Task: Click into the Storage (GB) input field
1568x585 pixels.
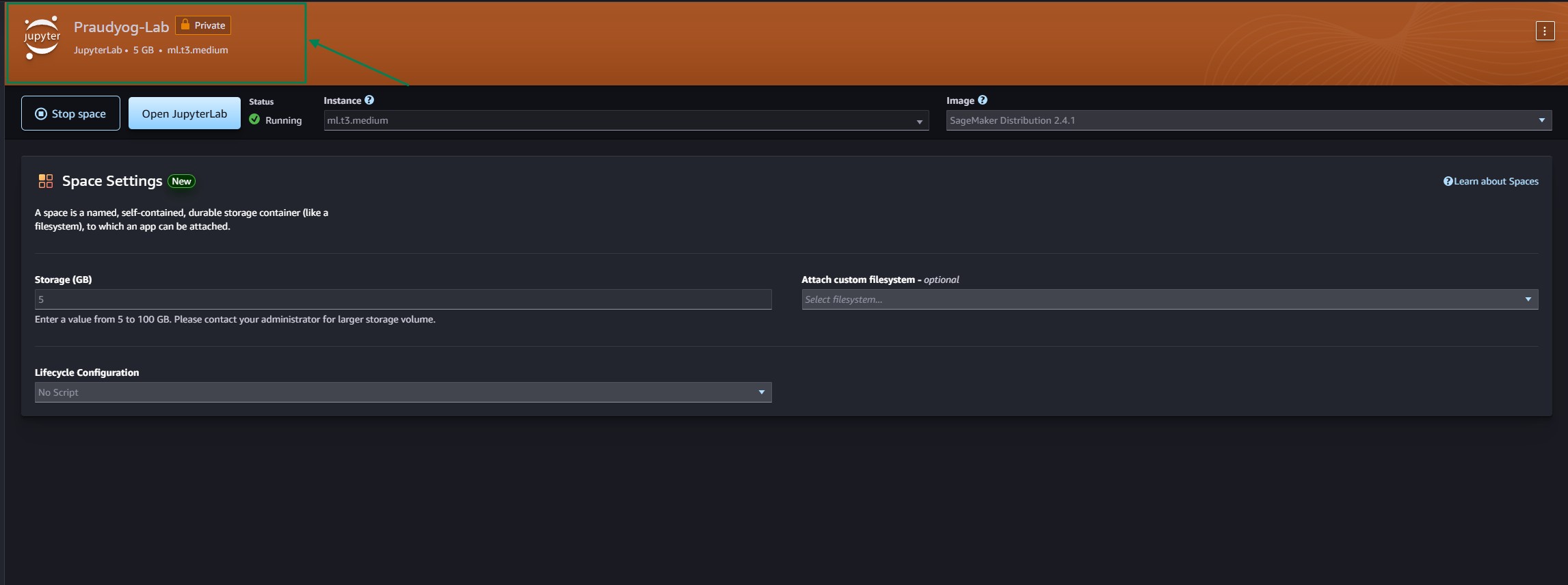Action: [403, 299]
